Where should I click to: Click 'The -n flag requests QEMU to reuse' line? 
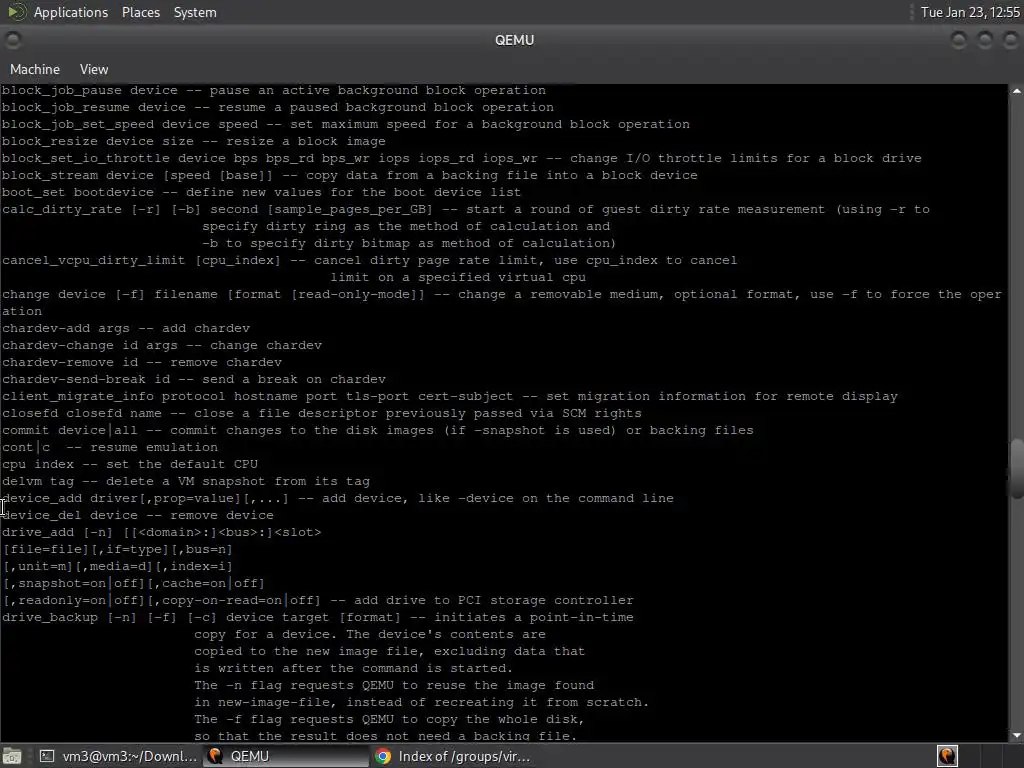[394, 684]
